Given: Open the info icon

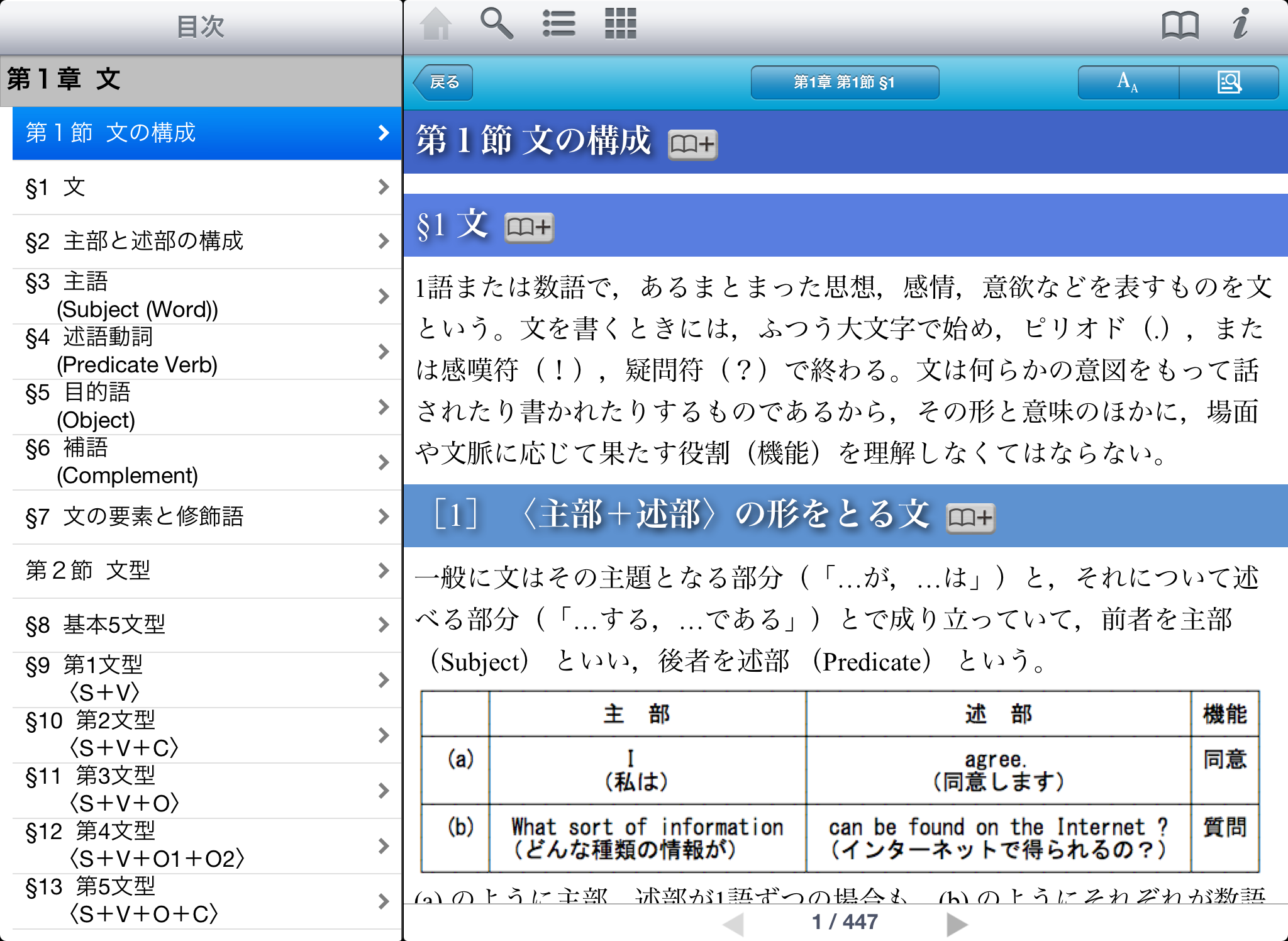Looking at the screenshot, I should tap(1240, 25).
